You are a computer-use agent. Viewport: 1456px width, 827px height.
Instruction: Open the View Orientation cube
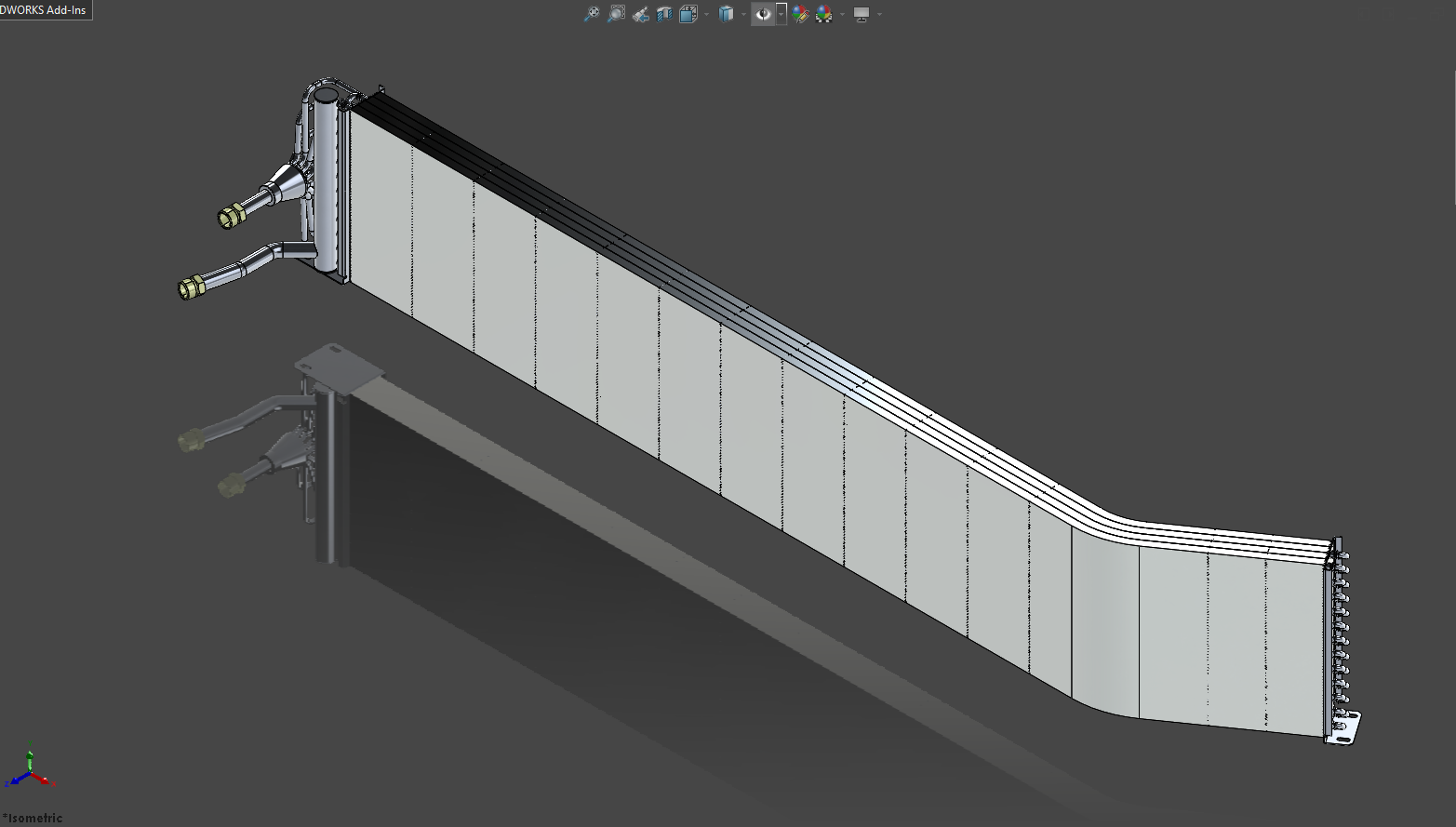point(688,14)
